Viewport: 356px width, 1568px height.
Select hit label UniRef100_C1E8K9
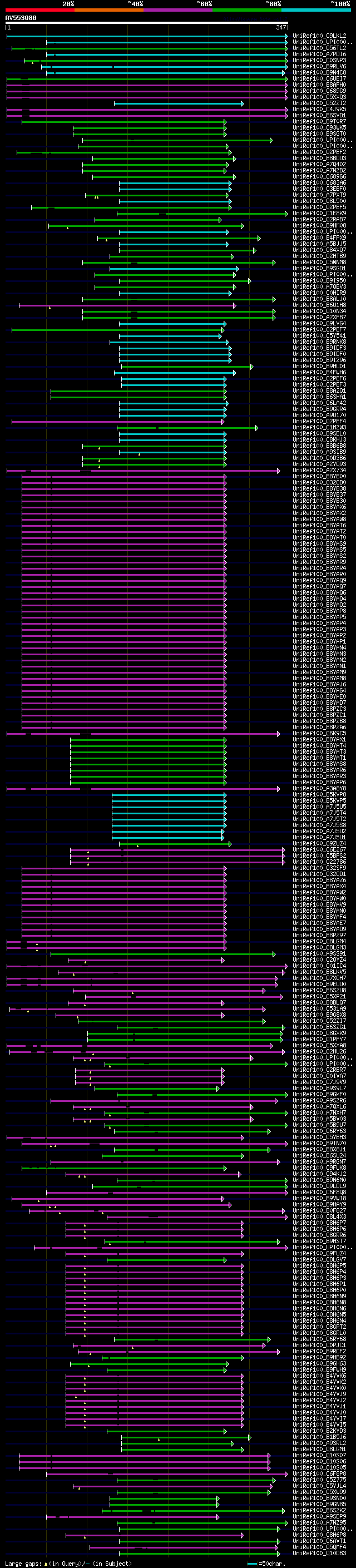[319, 214]
